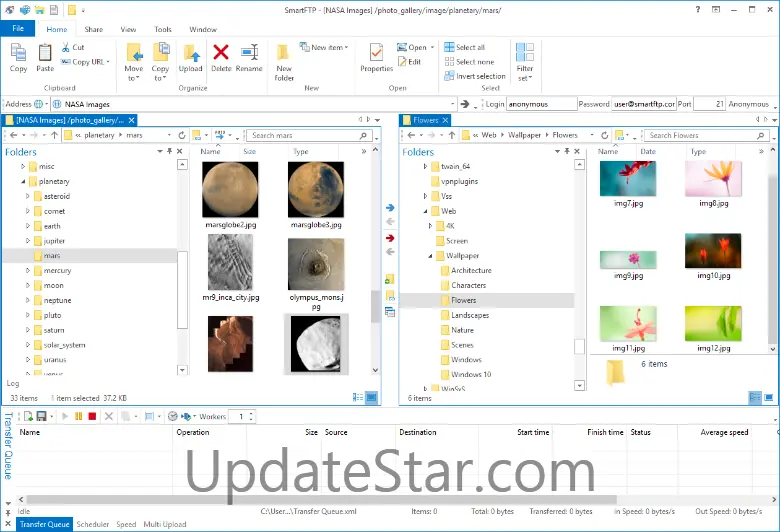Open the Scheduler tab at the bottom
780x532 pixels.
(93, 524)
